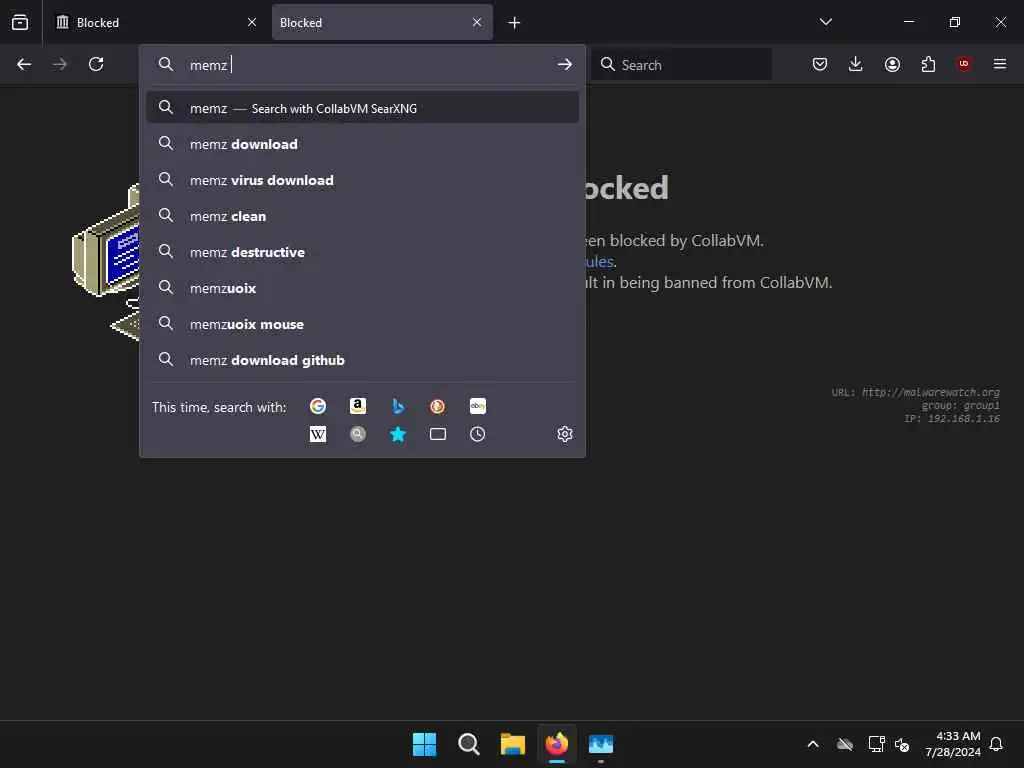Screen dimensions: 1024x768
Task: Open the uBlock Origin extension icon
Action: click(964, 64)
